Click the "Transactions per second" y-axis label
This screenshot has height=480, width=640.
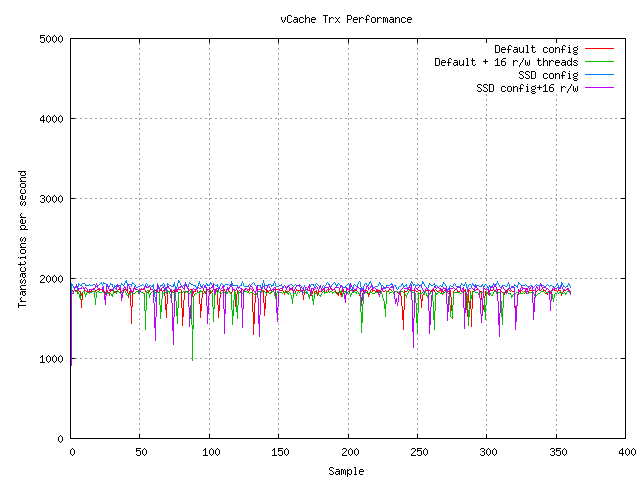tap(22, 239)
